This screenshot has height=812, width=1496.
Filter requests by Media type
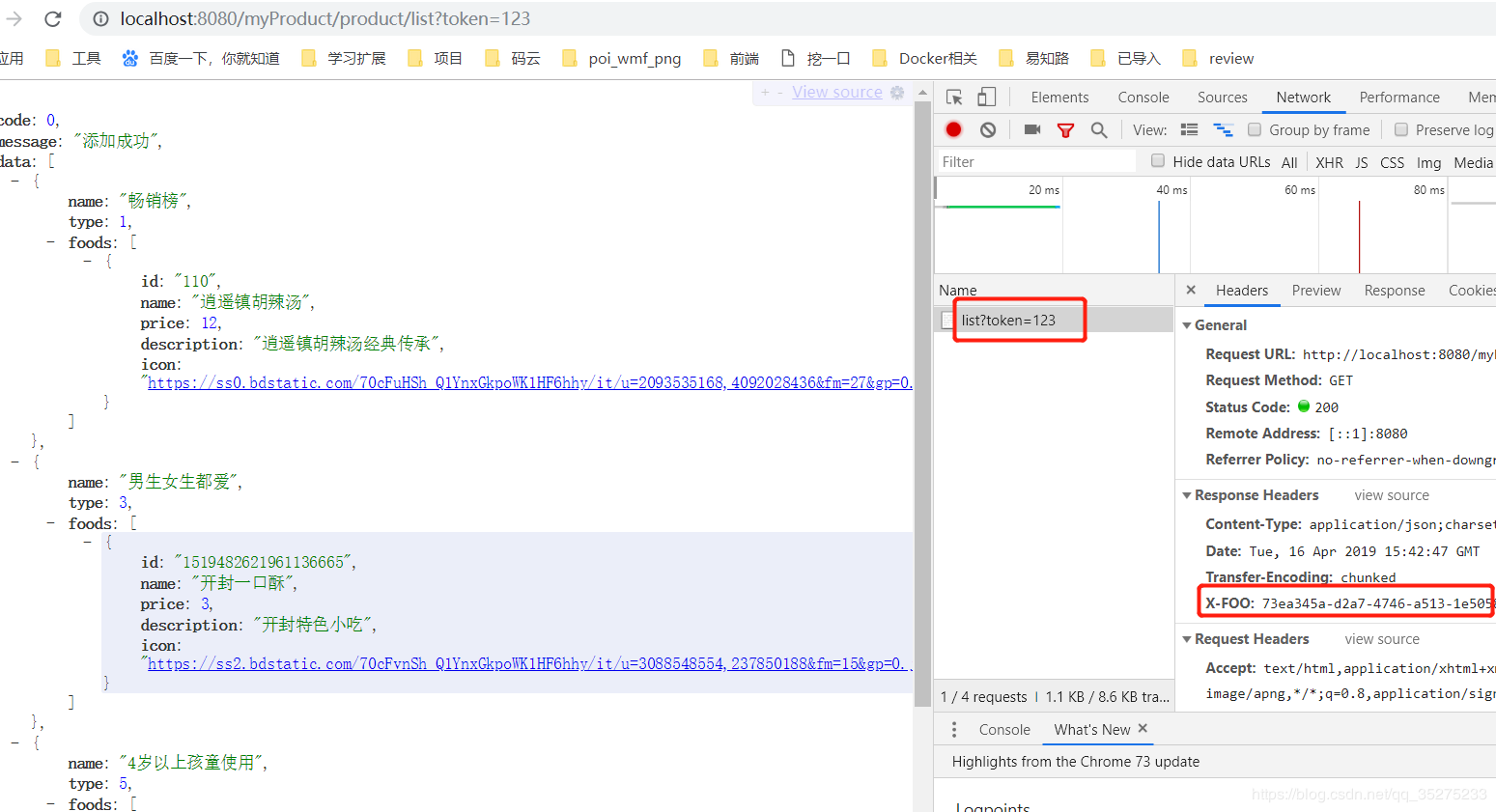coord(1473,162)
